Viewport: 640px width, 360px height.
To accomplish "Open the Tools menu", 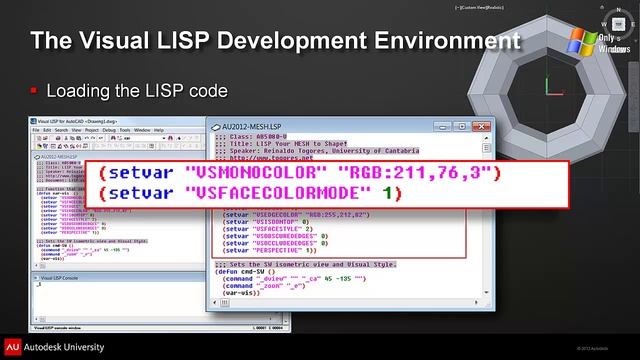I will [x=125, y=130].
